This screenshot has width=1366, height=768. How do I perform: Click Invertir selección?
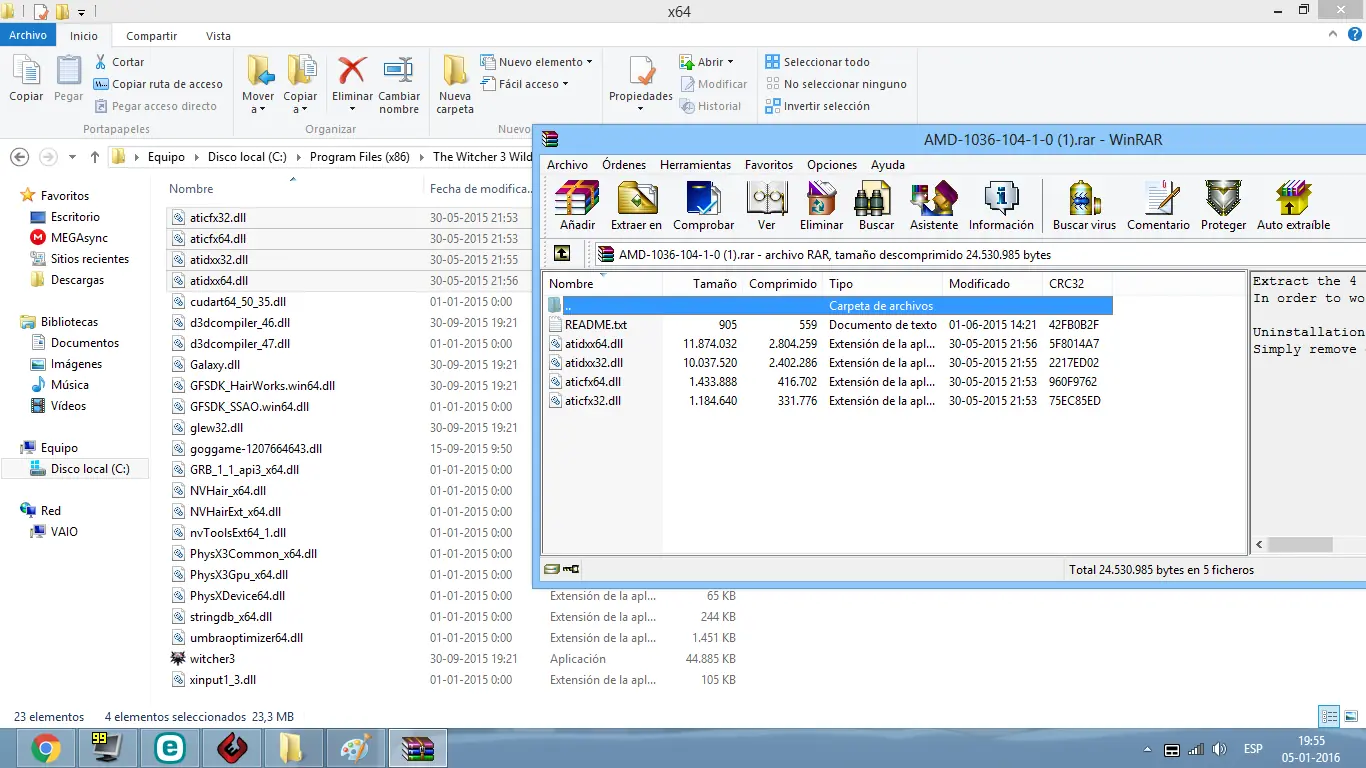point(817,106)
